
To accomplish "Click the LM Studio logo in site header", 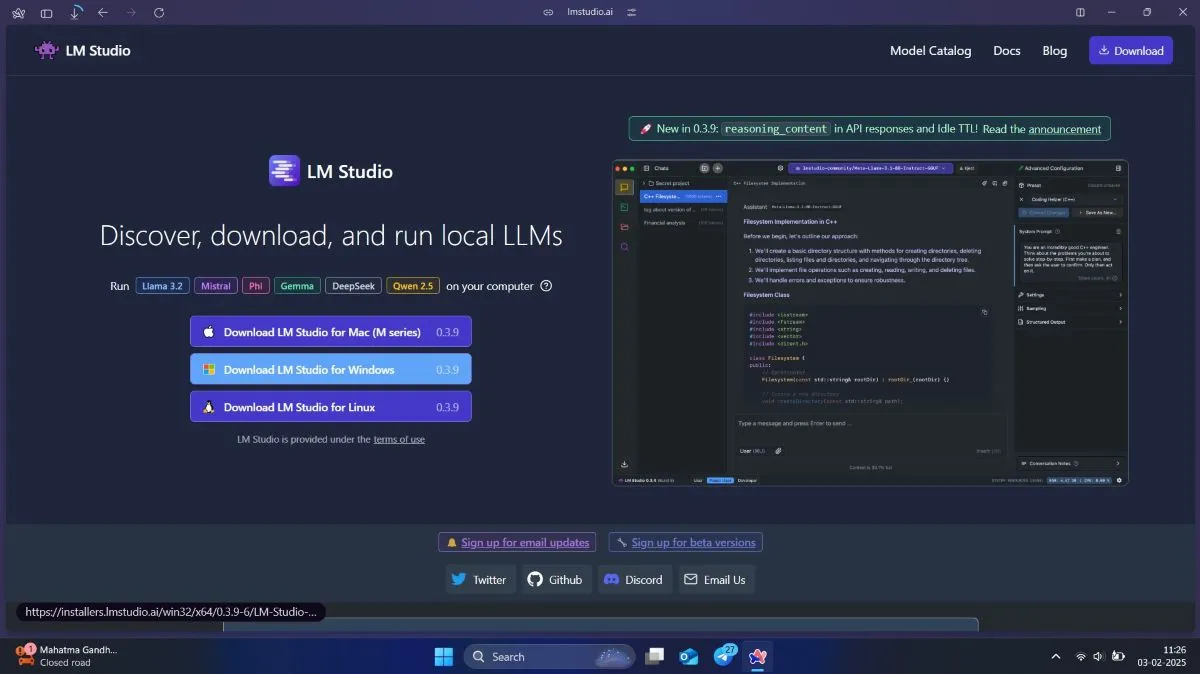I will click(x=82, y=50).
